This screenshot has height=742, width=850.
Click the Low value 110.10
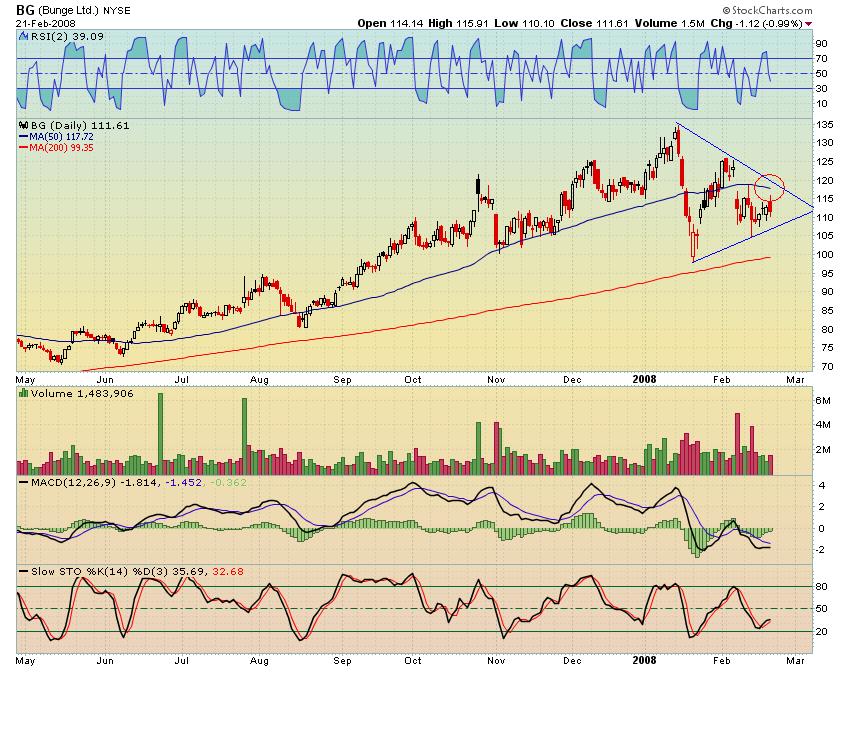538,23
